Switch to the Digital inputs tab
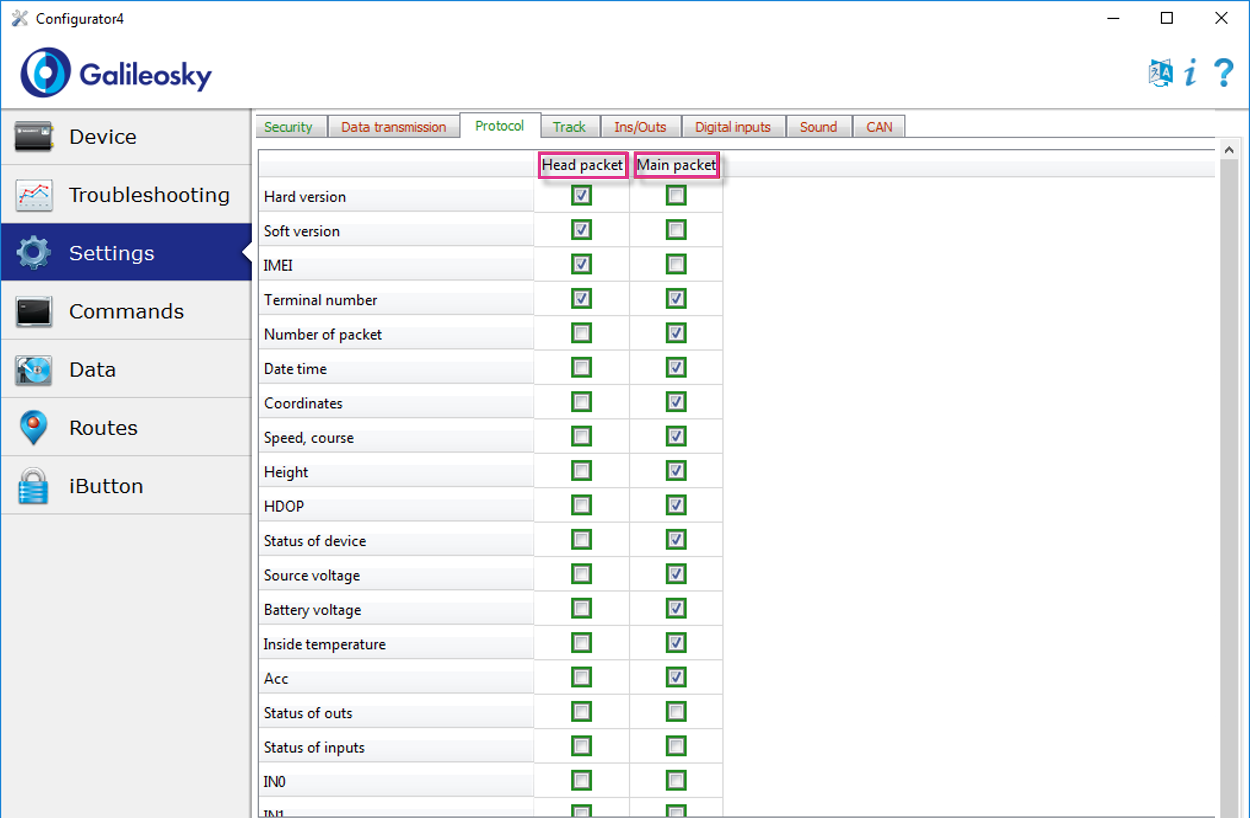The height and width of the screenshot is (818, 1254). 733,127
